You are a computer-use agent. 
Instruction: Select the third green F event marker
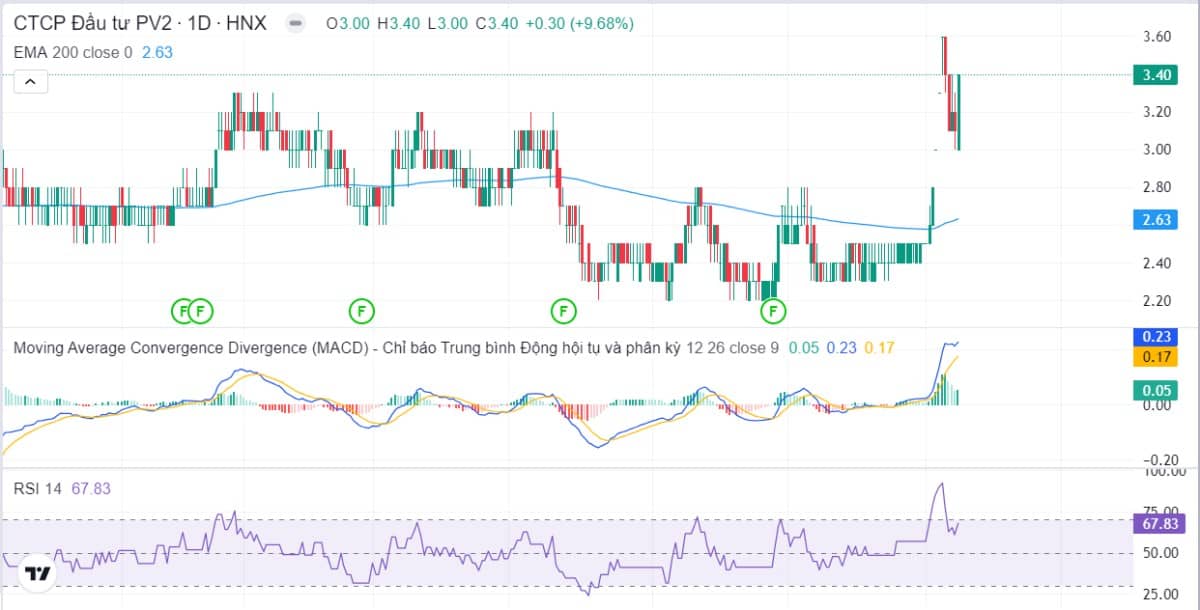click(361, 311)
